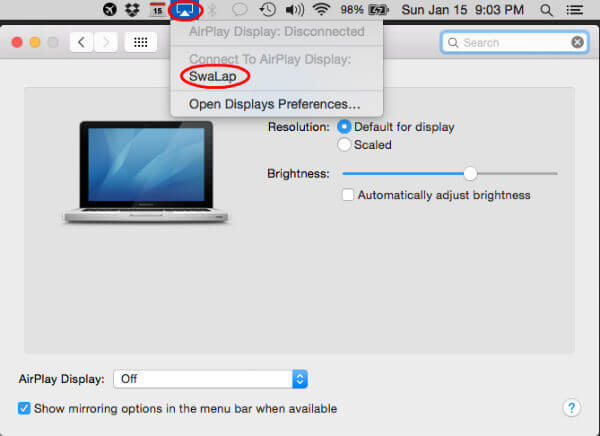Show all preferences grid button
The width and height of the screenshot is (600, 436).
[x=140, y=42]
